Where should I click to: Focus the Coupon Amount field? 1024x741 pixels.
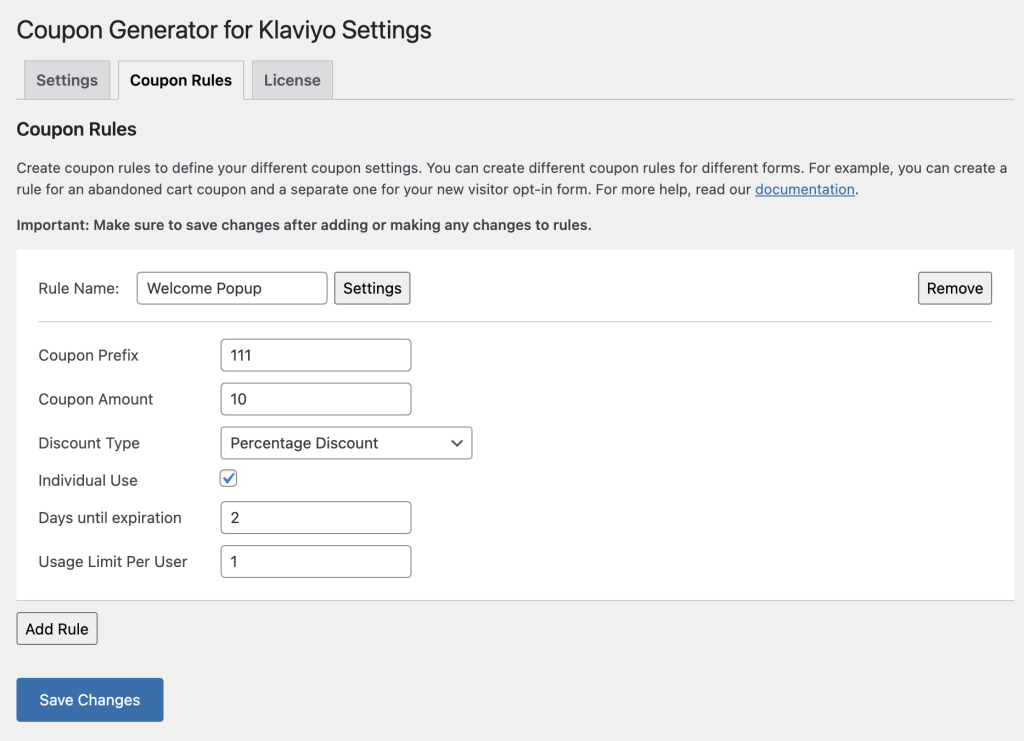pos(316,399)
